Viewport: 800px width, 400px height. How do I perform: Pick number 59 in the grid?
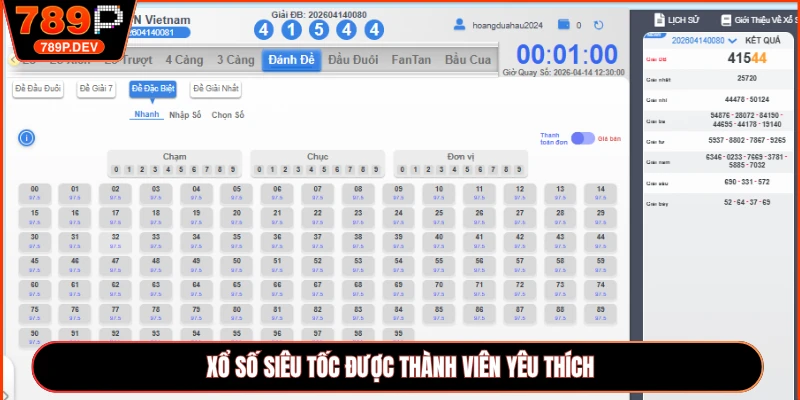[601, 265]
